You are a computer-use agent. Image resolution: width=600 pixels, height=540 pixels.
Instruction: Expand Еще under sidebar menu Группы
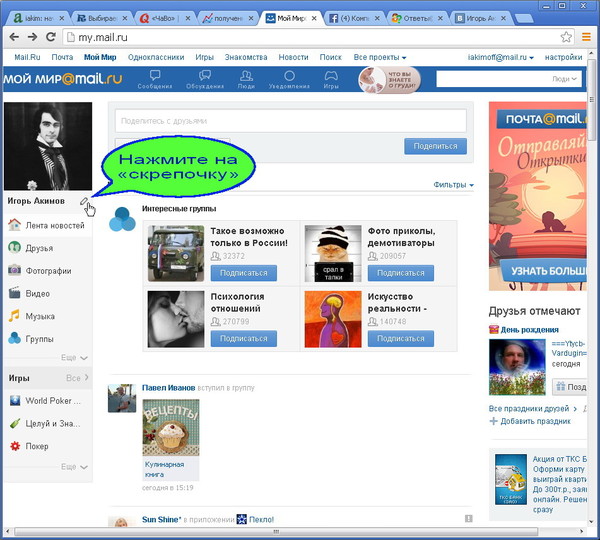click(74, 357)
